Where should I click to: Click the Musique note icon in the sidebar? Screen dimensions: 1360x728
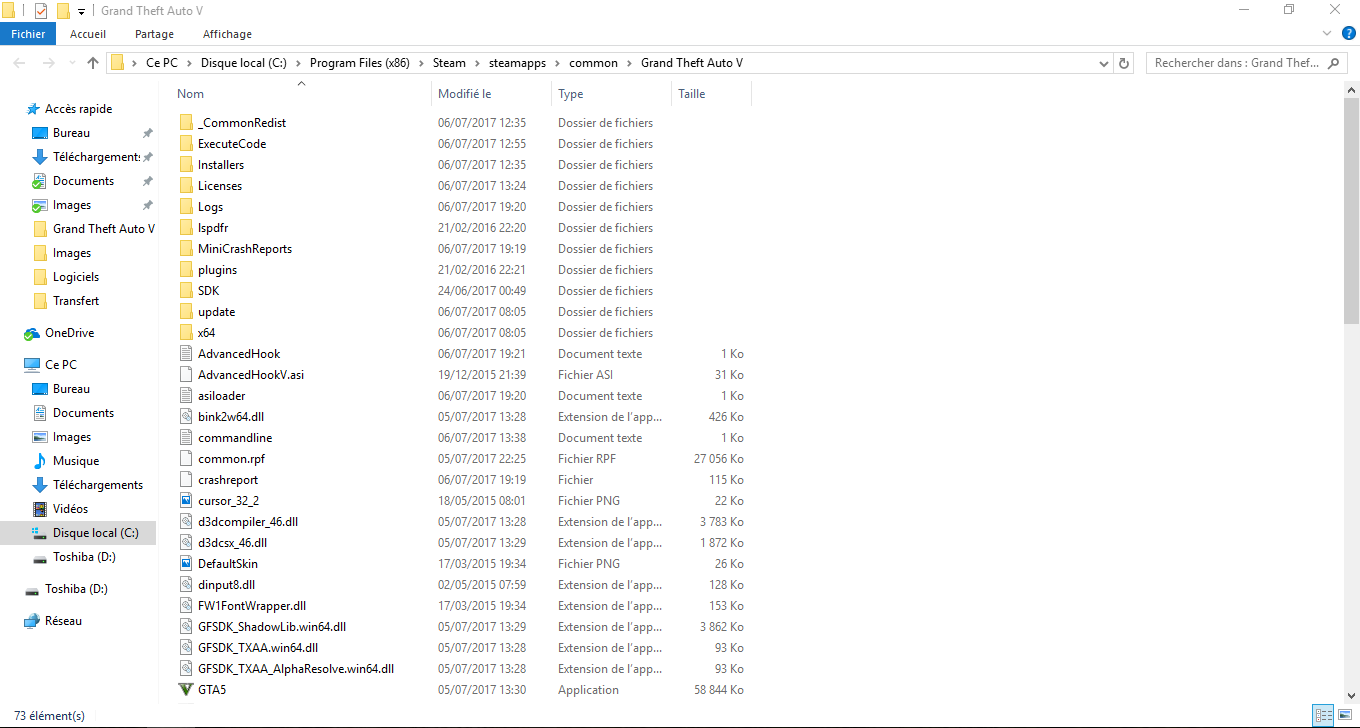[x=40, y=461]
